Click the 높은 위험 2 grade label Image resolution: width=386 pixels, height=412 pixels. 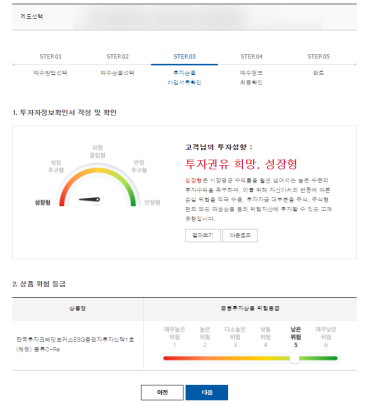(205, 337)
